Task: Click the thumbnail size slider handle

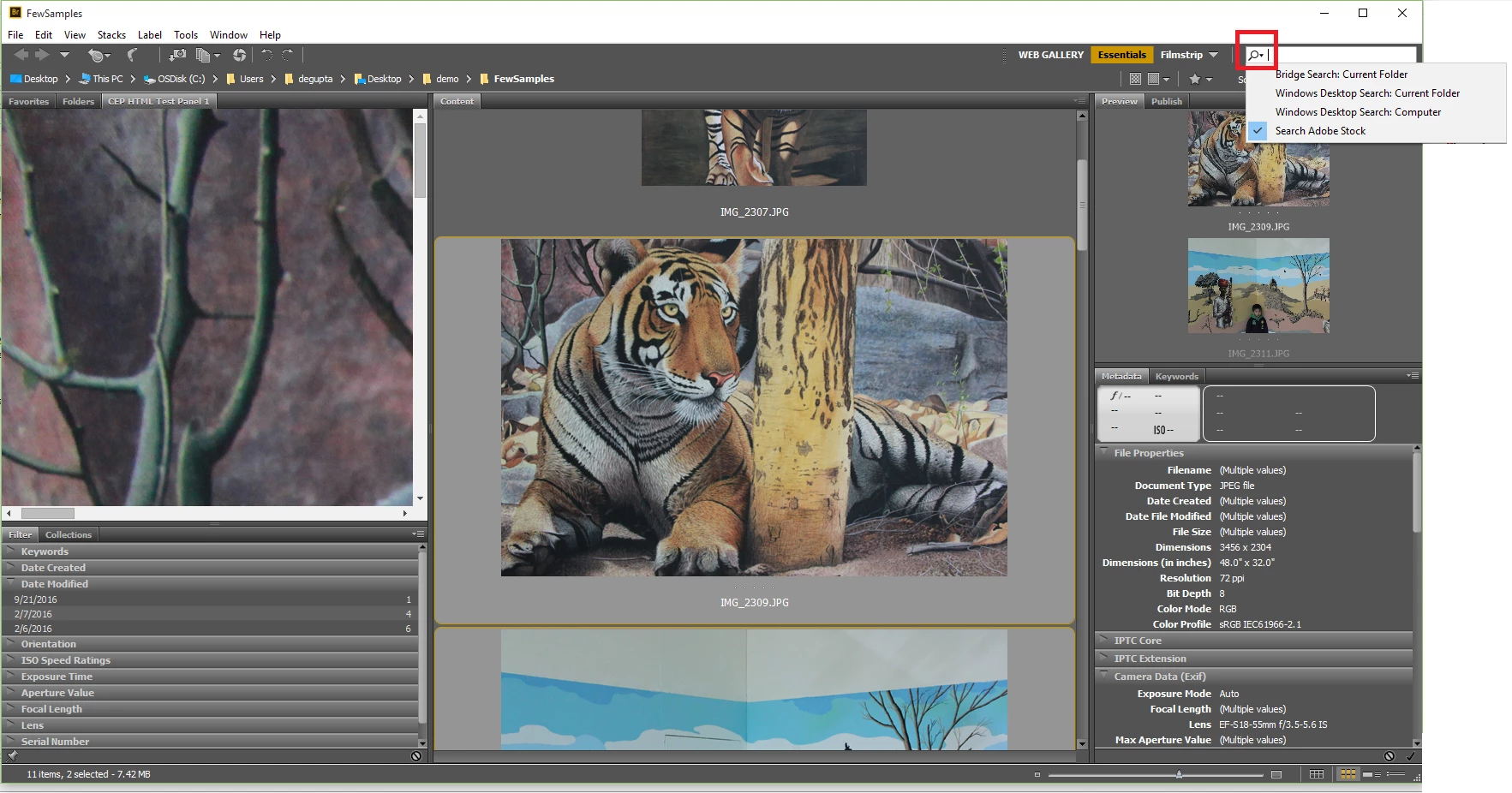Action: (x=1179, y=774)
